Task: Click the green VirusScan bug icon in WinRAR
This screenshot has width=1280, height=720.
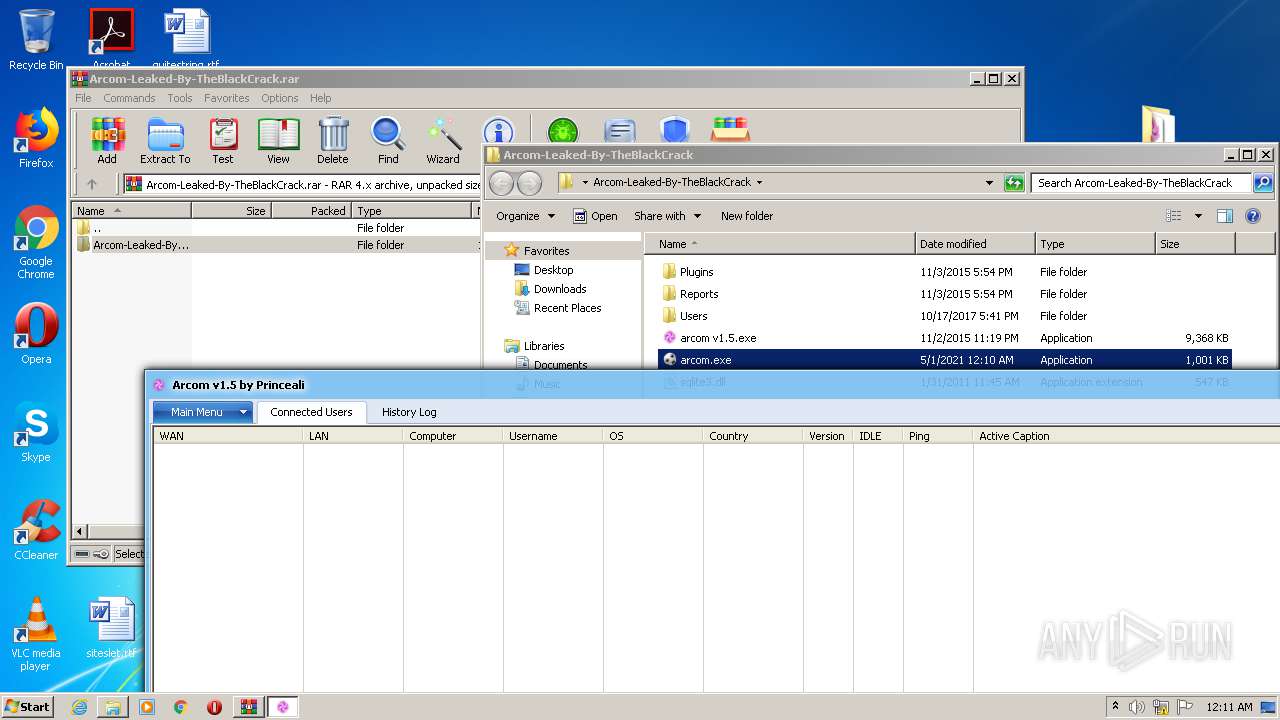Action: [x=562, y=131]
